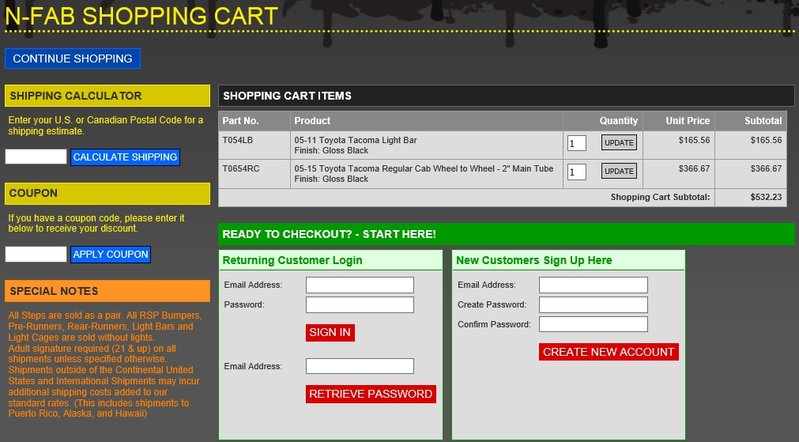This screenshot has width=799, height=442.
Task: Select quantity box for Tacoma Light Bar
Action: click(576, 143)
